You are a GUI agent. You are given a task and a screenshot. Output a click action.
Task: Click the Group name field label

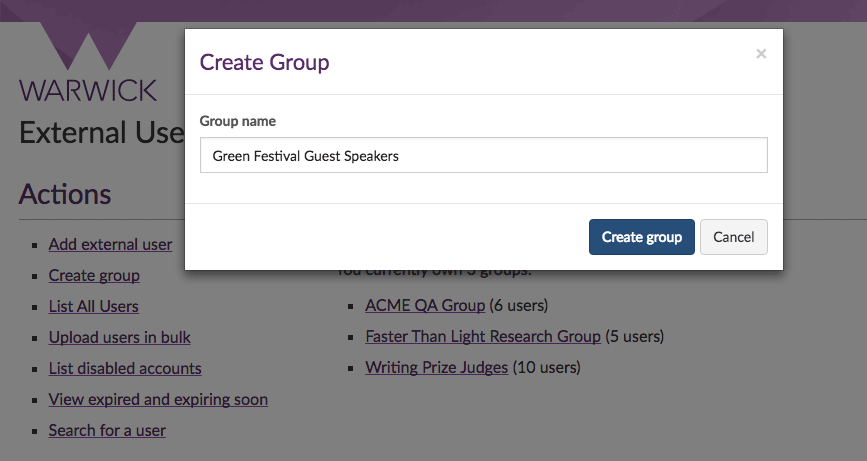click(238, 121)
